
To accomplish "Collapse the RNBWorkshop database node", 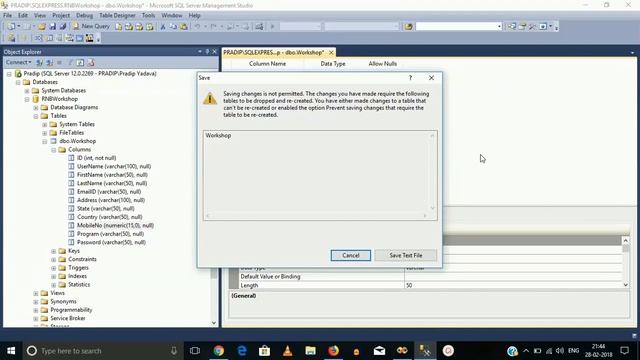I will pos(27,99).
